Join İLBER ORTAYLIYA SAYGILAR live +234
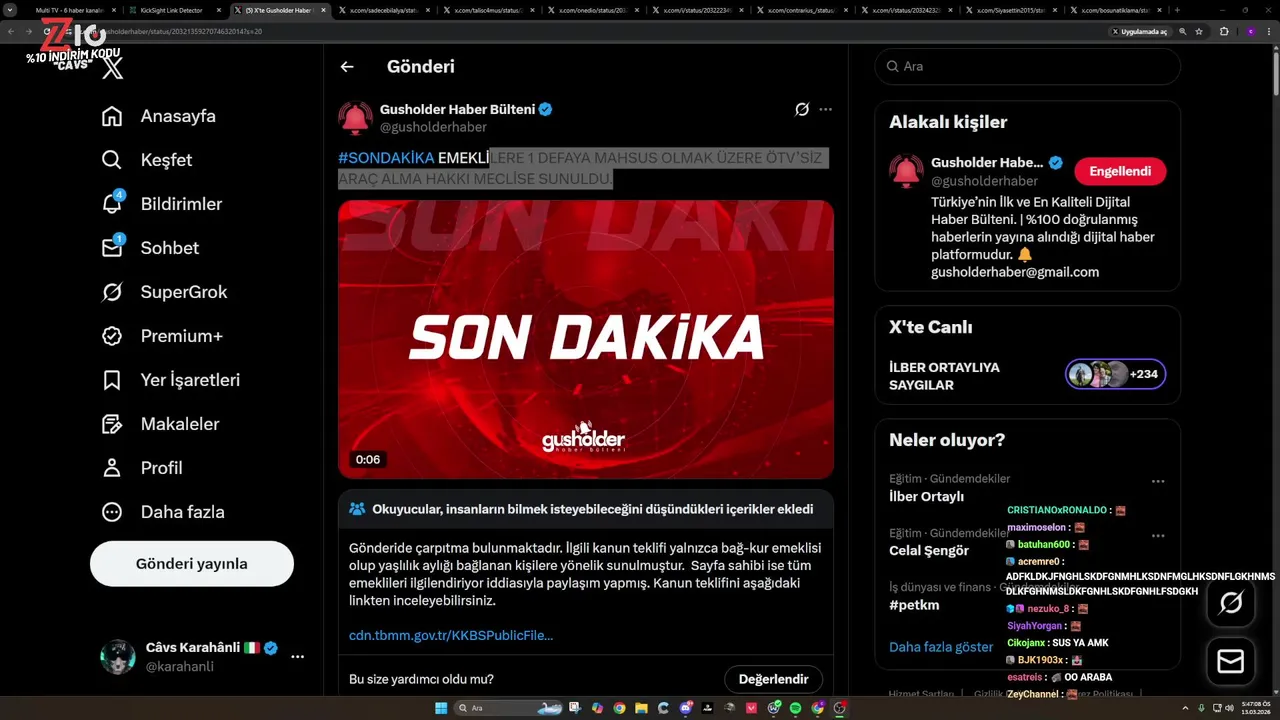 click(1115, 375)
